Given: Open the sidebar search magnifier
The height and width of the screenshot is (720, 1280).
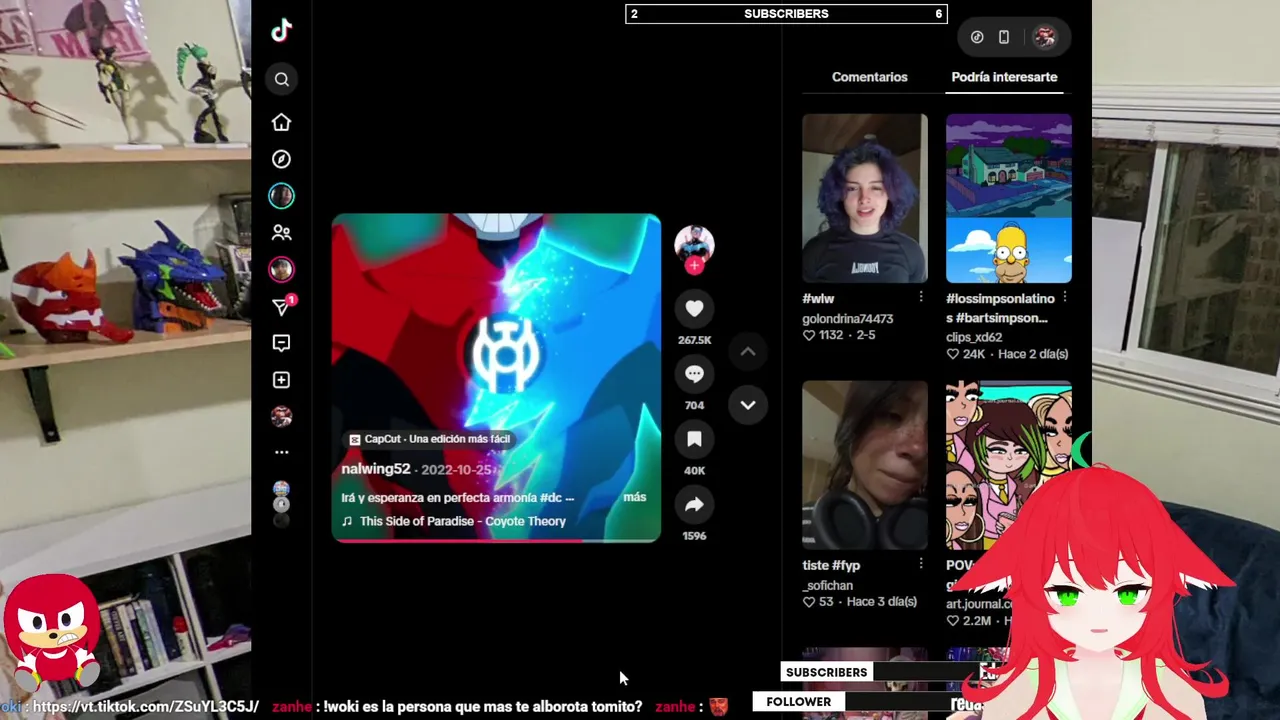Looking at the screenshot, I should point(282,79).
